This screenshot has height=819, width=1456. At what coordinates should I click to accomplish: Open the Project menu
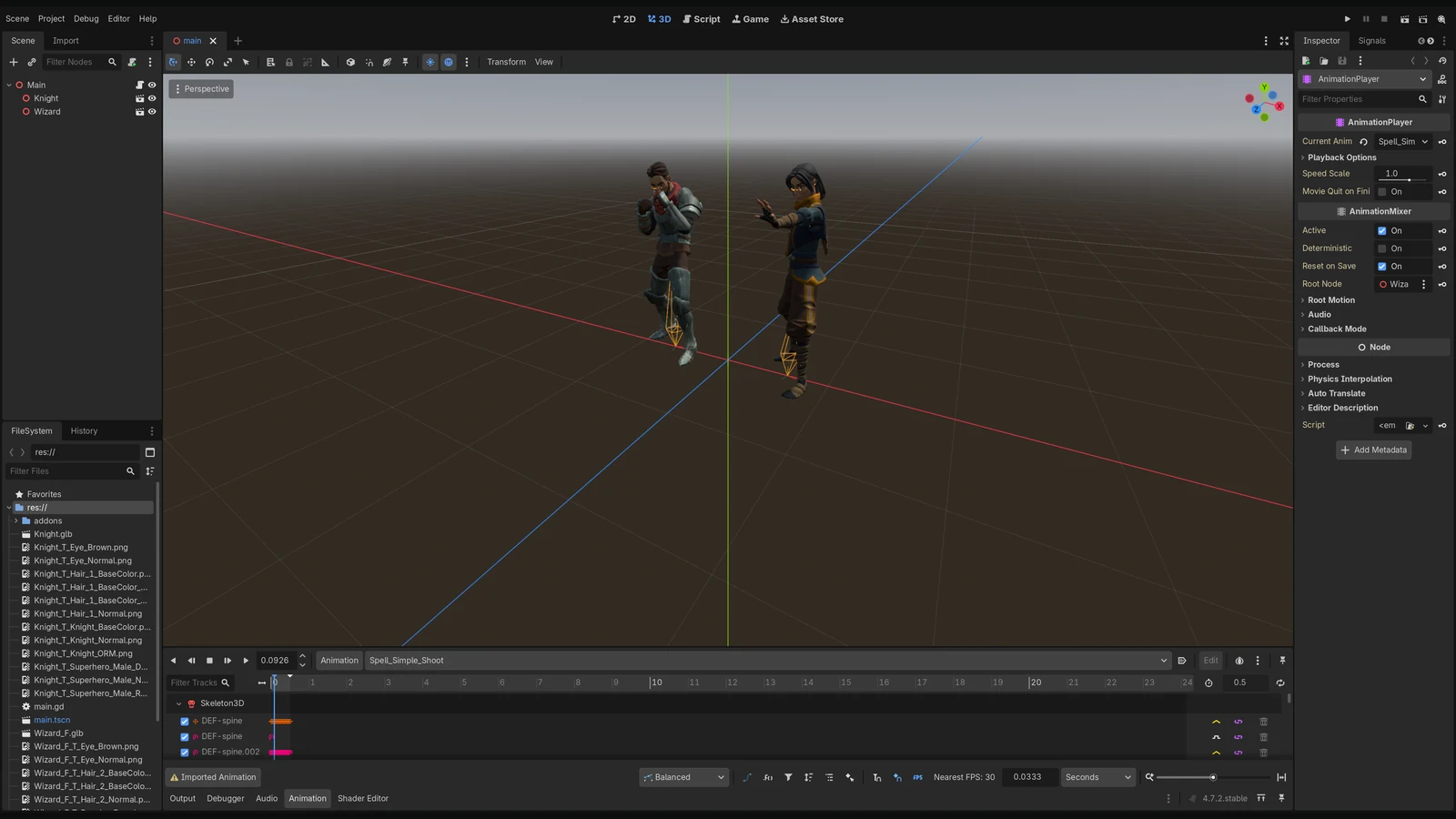coord(51,19)
